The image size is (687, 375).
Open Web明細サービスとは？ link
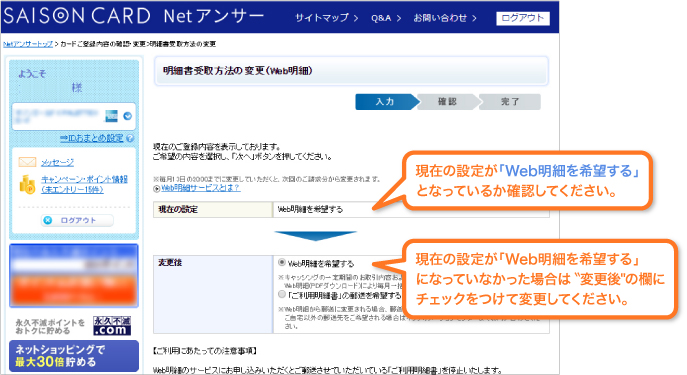[201, 188]
